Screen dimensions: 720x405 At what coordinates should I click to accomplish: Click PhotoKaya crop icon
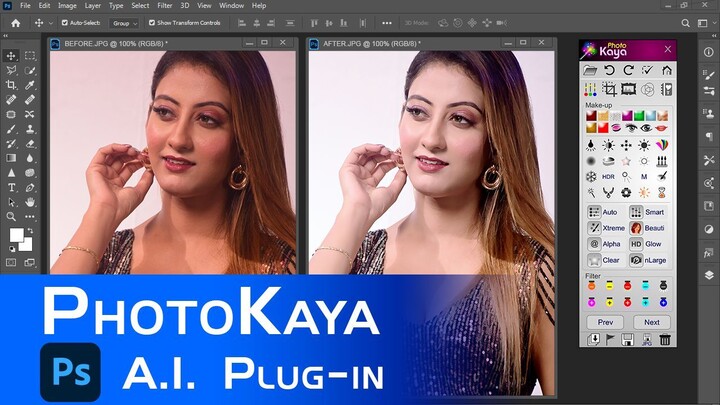point(609,89)
